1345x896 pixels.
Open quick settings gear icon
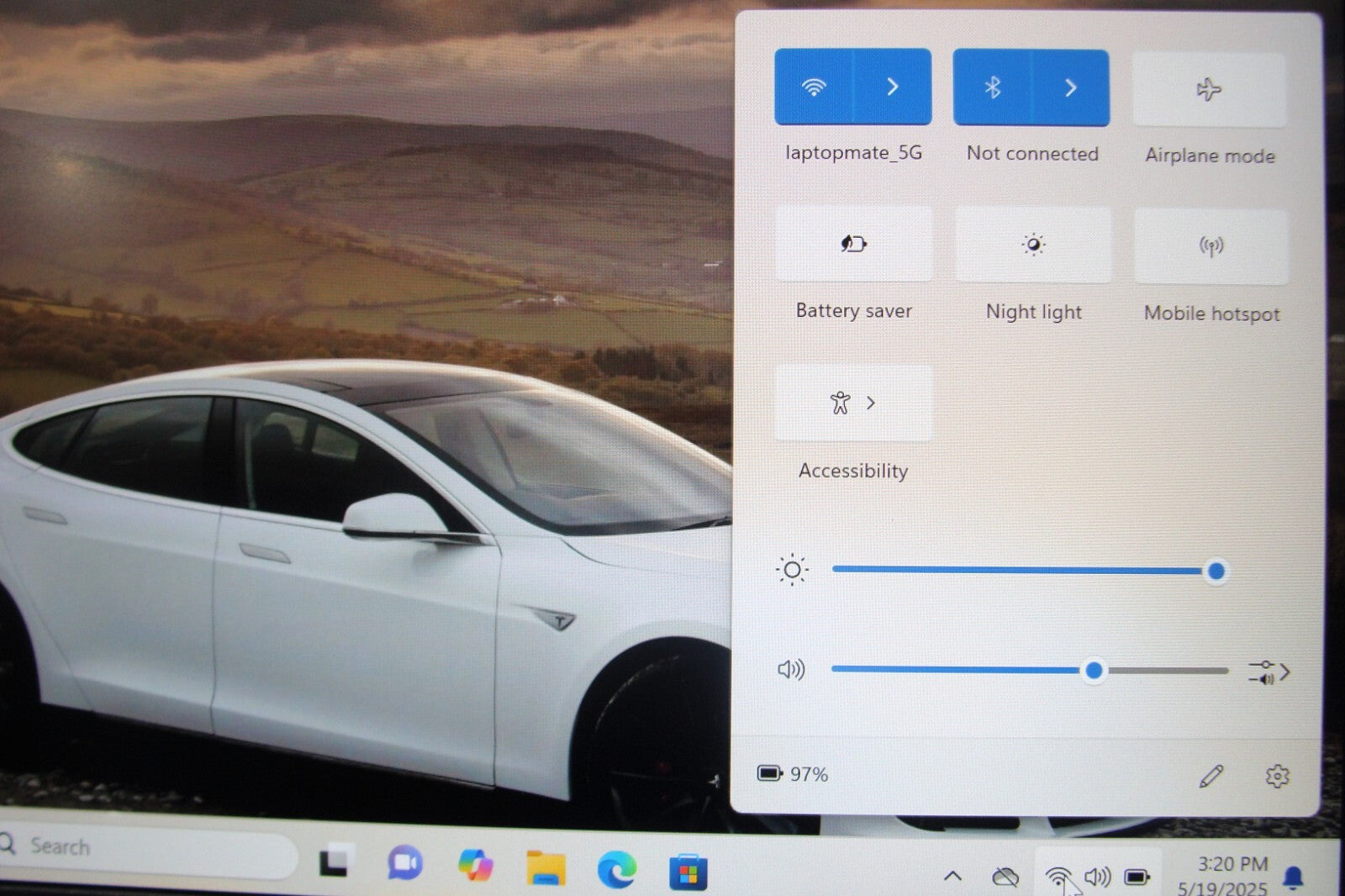1277,776
